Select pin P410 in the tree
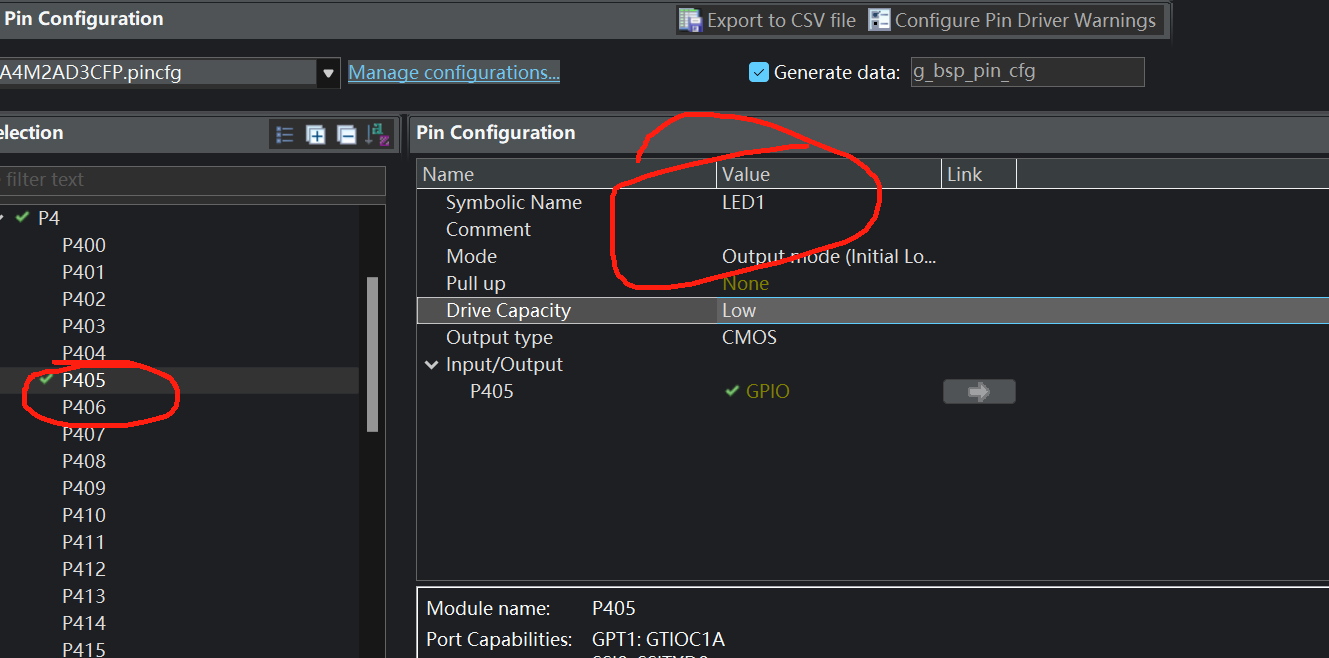This screenshot has width=1329, height=658. point(84,515)
